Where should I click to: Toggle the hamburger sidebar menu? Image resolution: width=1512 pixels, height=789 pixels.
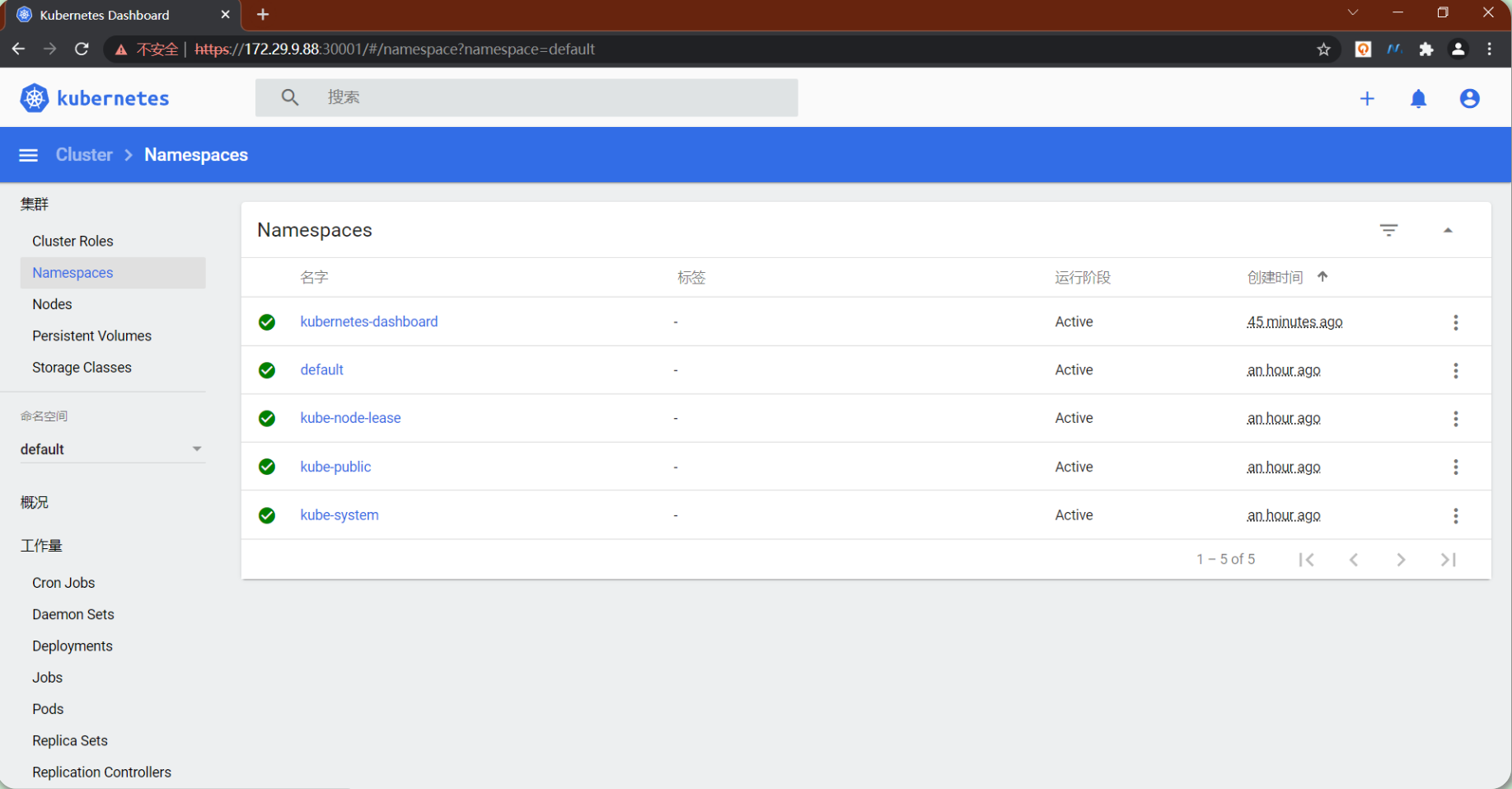(x=28, y=155)
